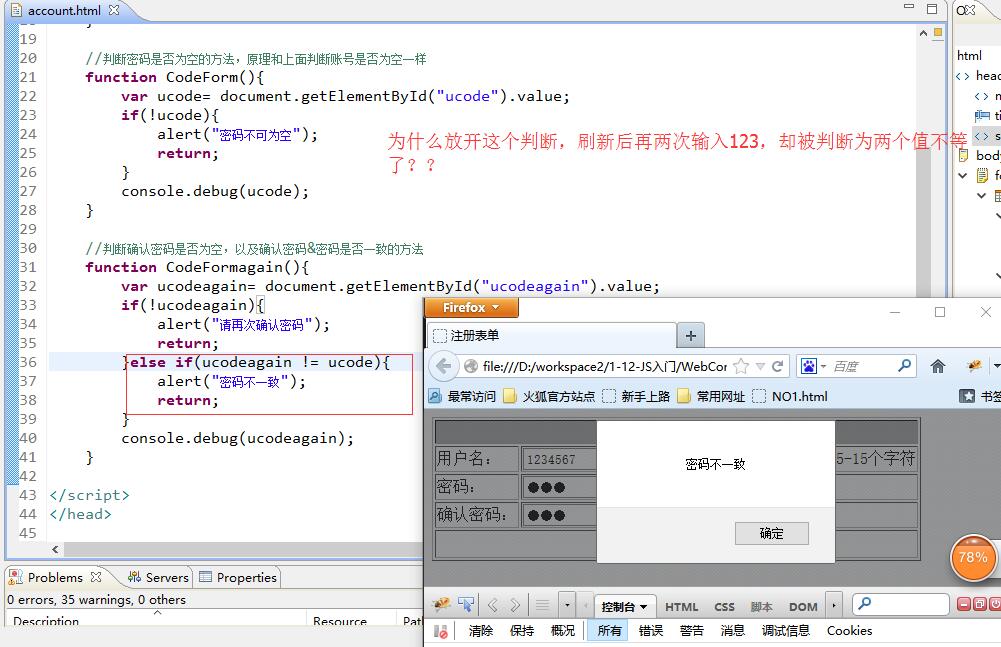Open the bookmarks star menu button
Screen dimensions: 1001x647
(x=967, y=397)
